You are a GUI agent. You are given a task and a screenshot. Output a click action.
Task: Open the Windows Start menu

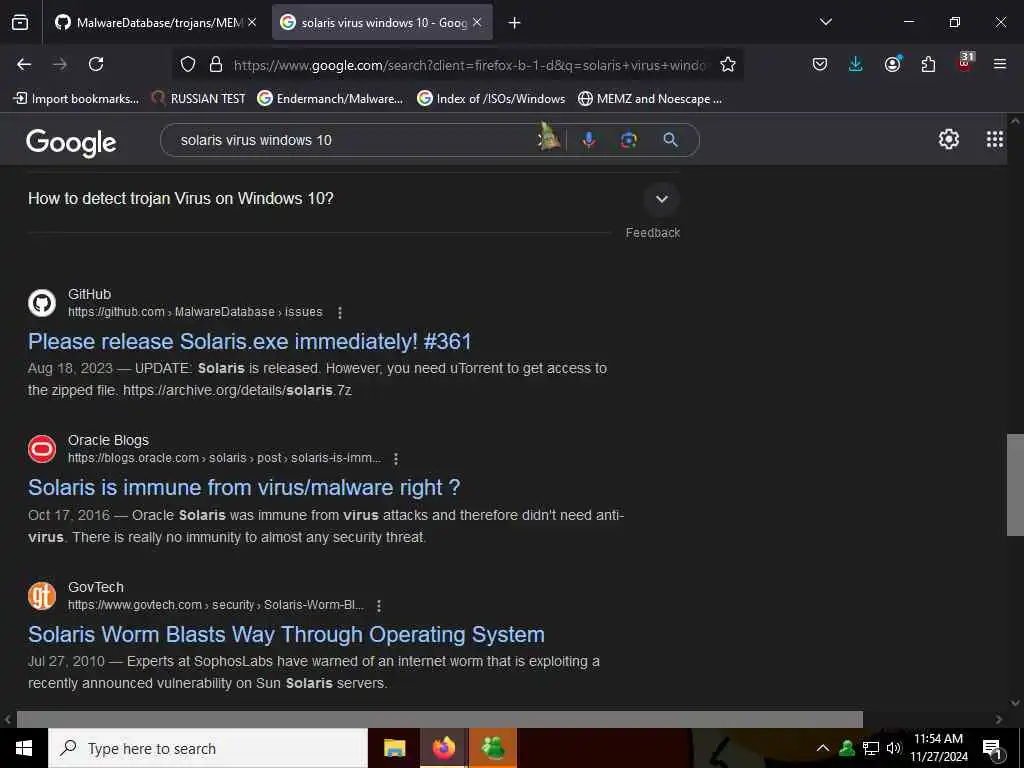24,748
